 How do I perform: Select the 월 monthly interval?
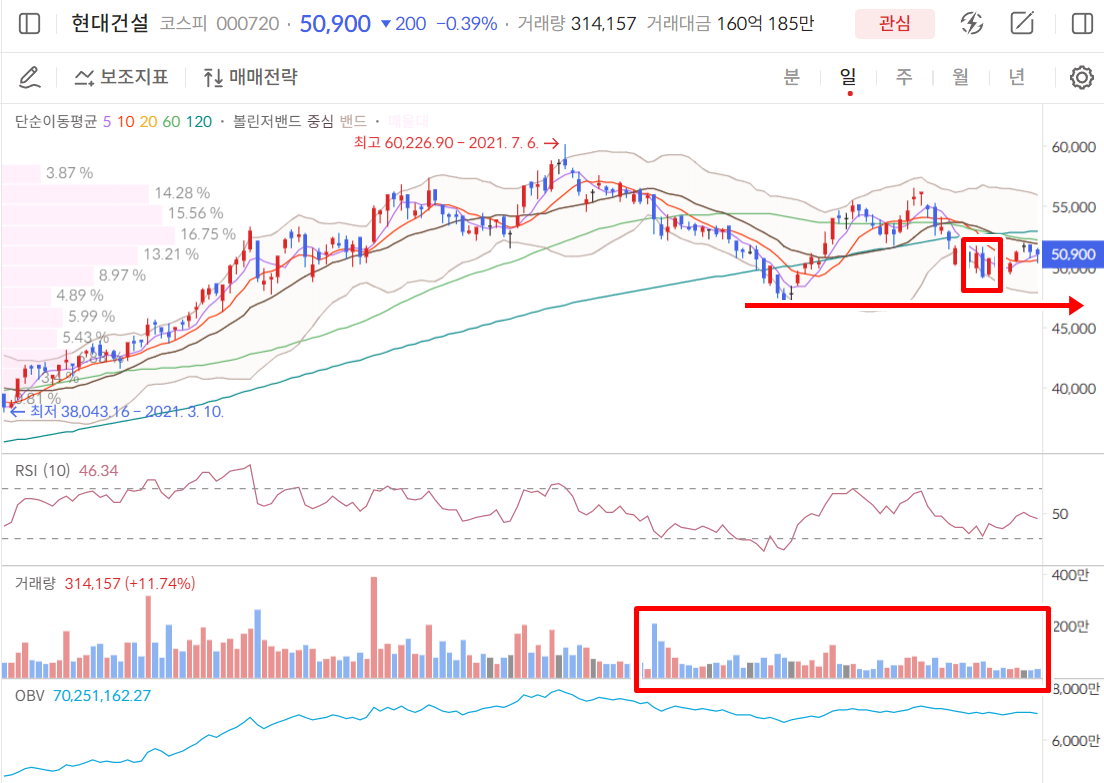(x=960, y=77)
